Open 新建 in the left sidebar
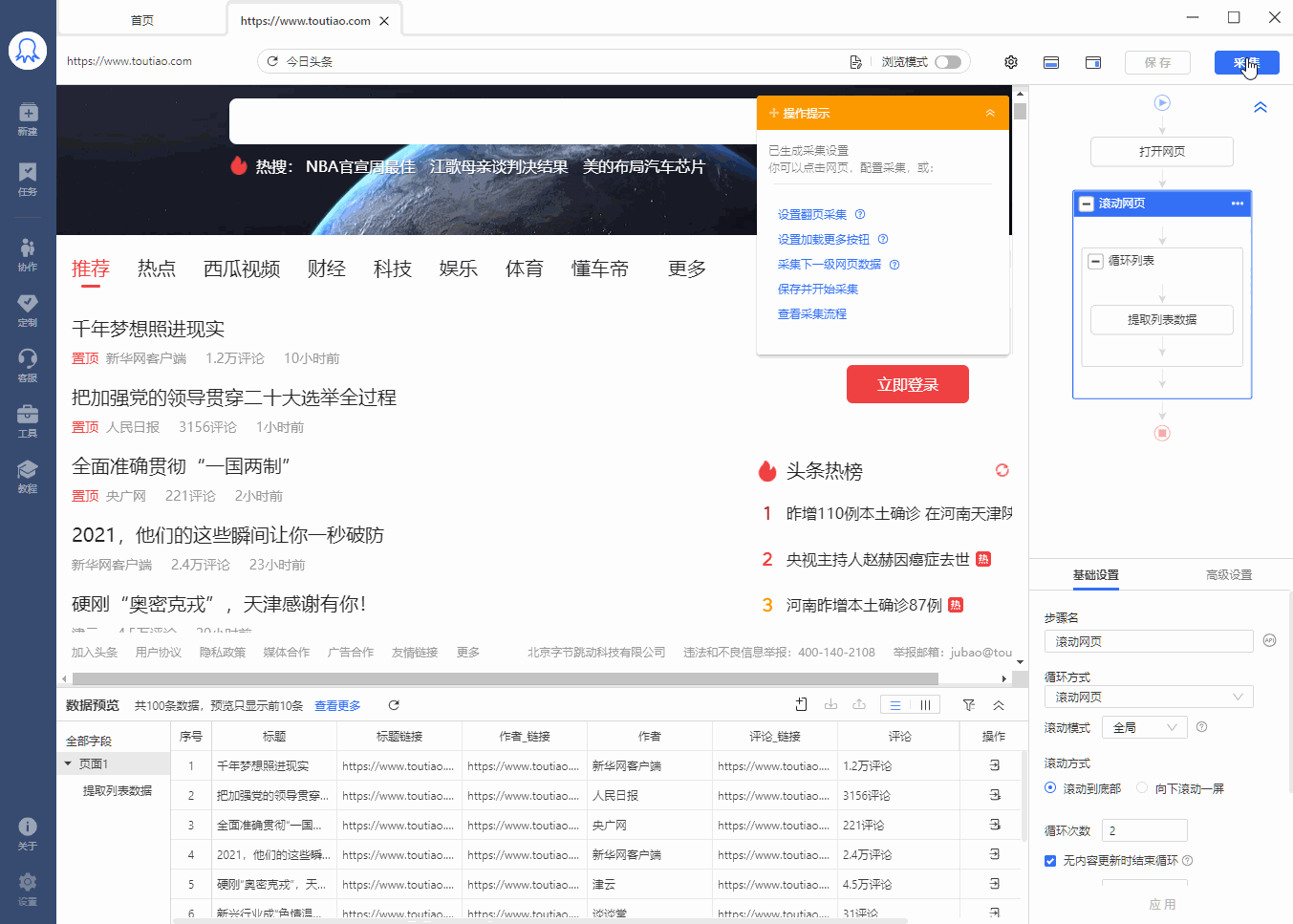Image resolution: width=1293 pixels, height=924 pixels. (x=28, y=118)
